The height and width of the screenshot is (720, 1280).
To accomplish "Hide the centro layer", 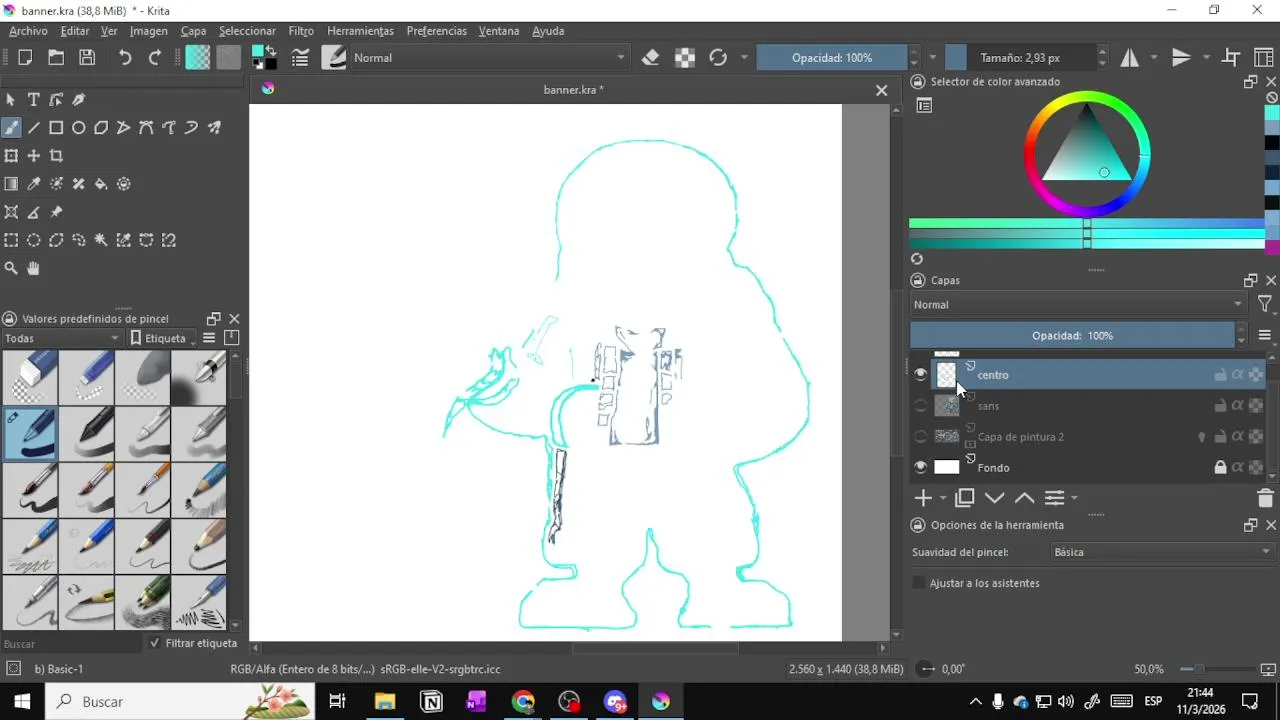I will (920, 374).
